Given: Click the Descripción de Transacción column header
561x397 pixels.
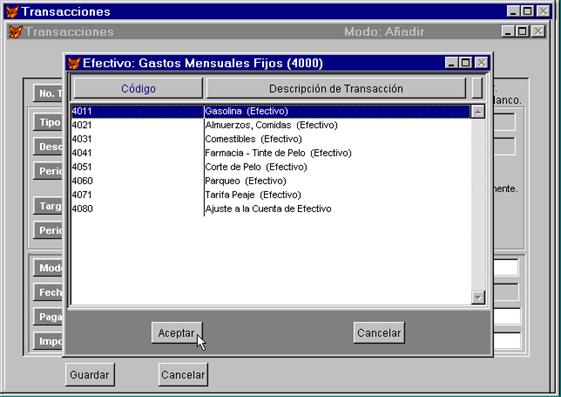Looking at the screenshot, I should coord(336,88).
